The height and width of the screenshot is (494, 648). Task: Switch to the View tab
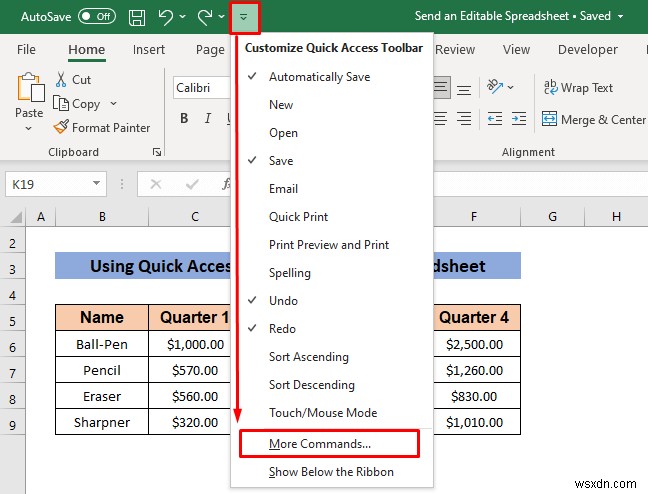click(517, 50)
